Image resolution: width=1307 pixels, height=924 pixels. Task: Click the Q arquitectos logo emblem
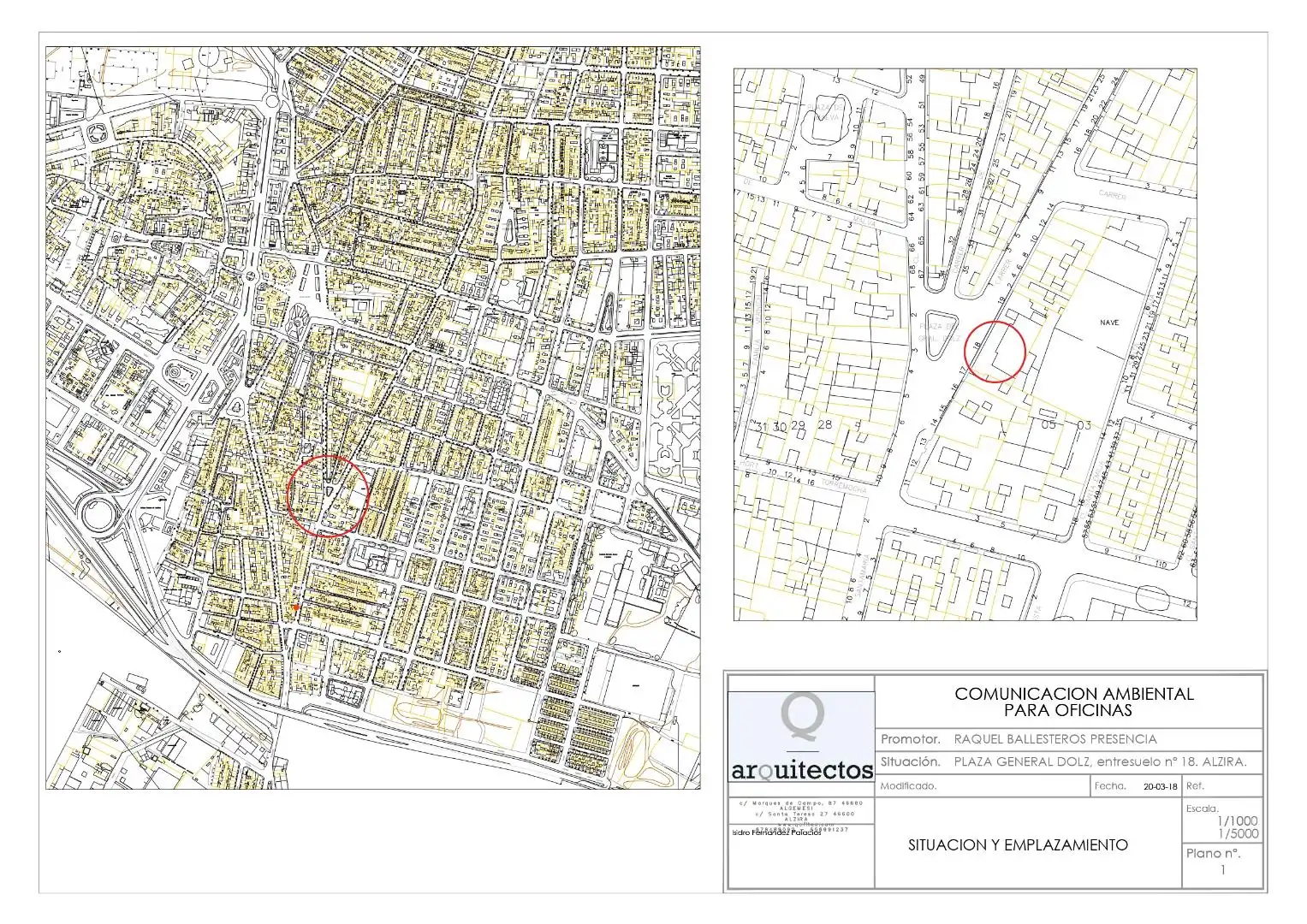[x=802, y=716]
